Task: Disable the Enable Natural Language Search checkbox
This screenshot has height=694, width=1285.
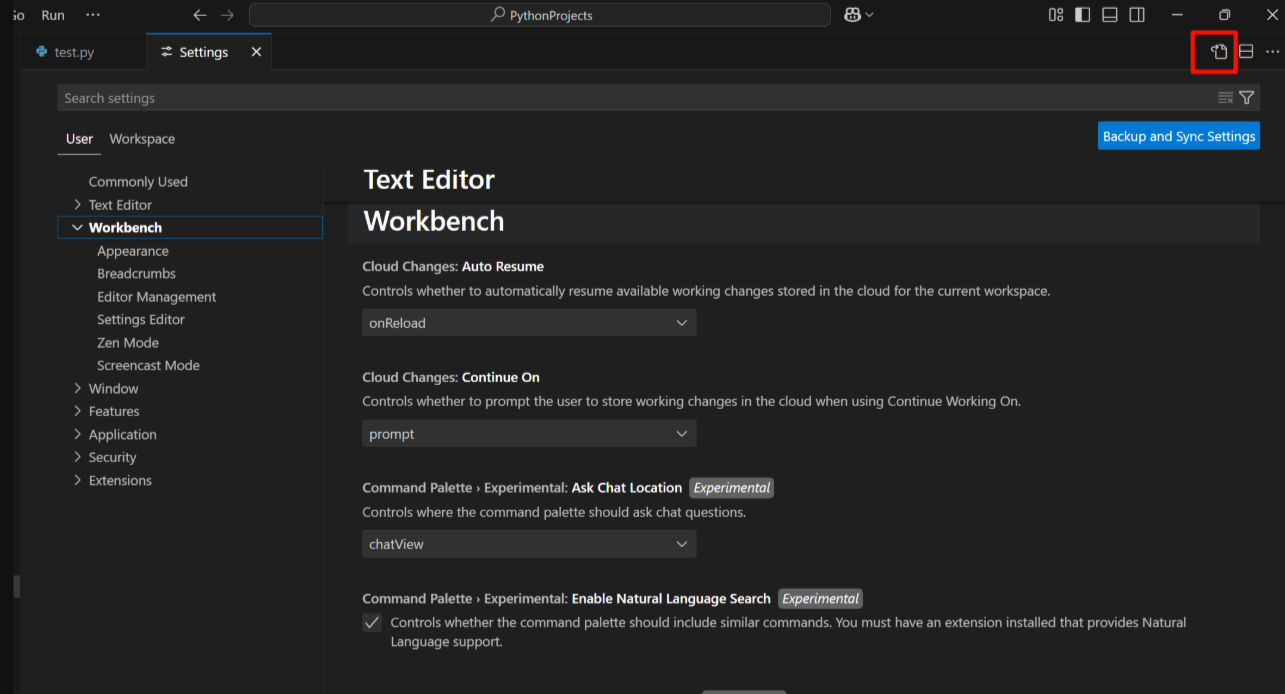Action: (372, 622)
